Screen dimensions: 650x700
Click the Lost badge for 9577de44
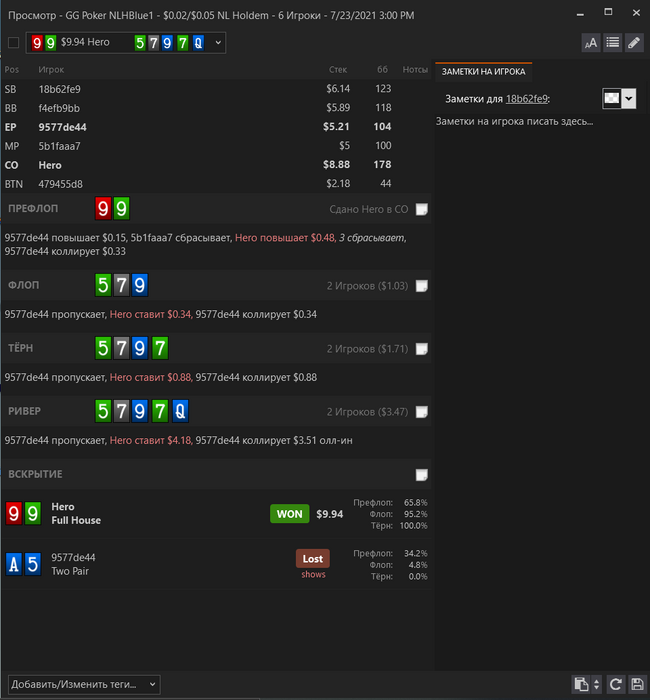[x=312, y=558]
